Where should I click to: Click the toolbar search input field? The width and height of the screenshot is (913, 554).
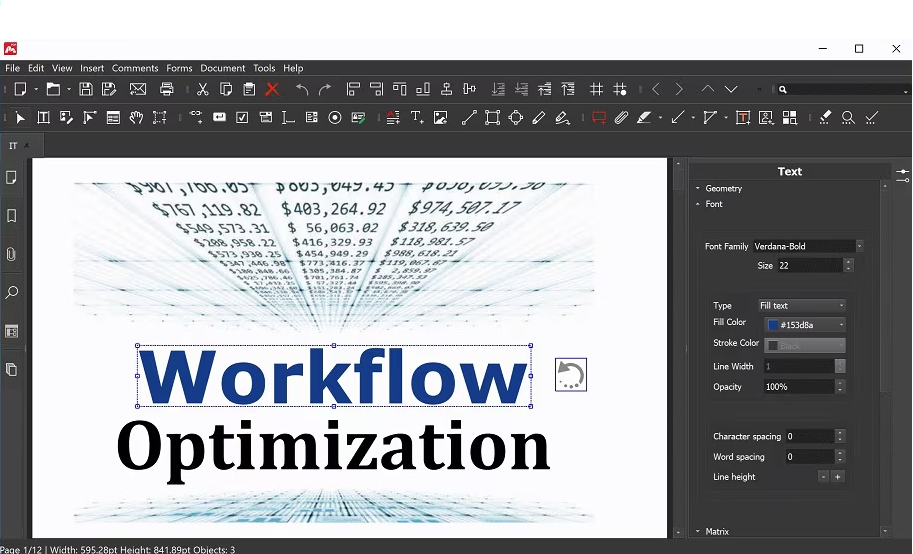(845, 90)
